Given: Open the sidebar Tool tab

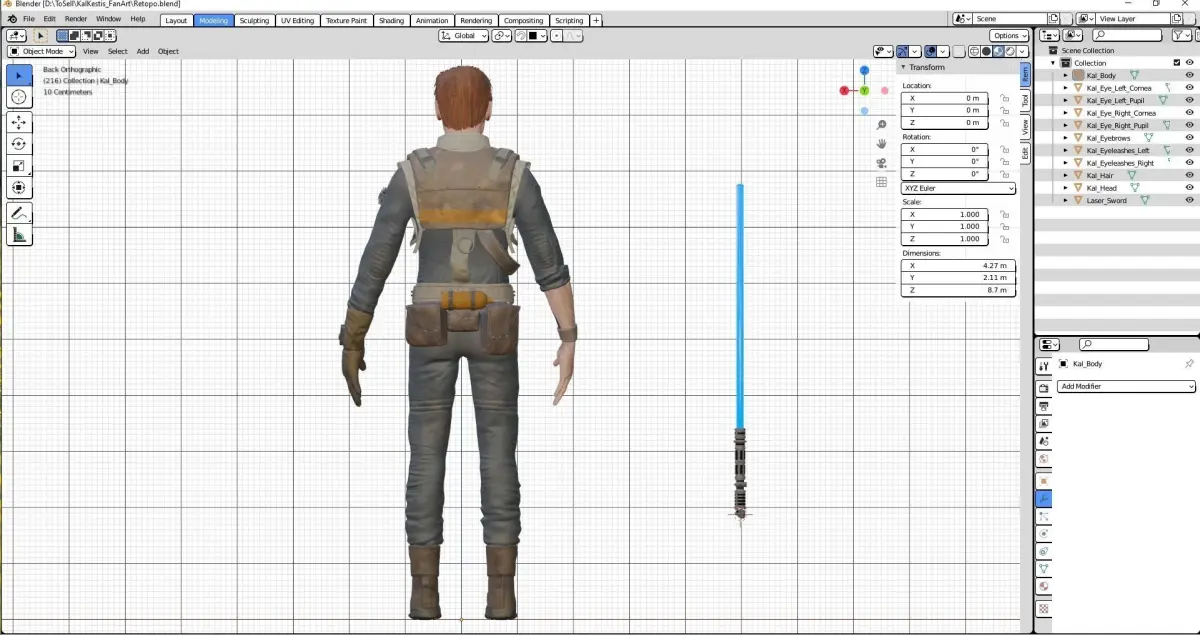Looking at the screenshot, I should coord(1025,100).
